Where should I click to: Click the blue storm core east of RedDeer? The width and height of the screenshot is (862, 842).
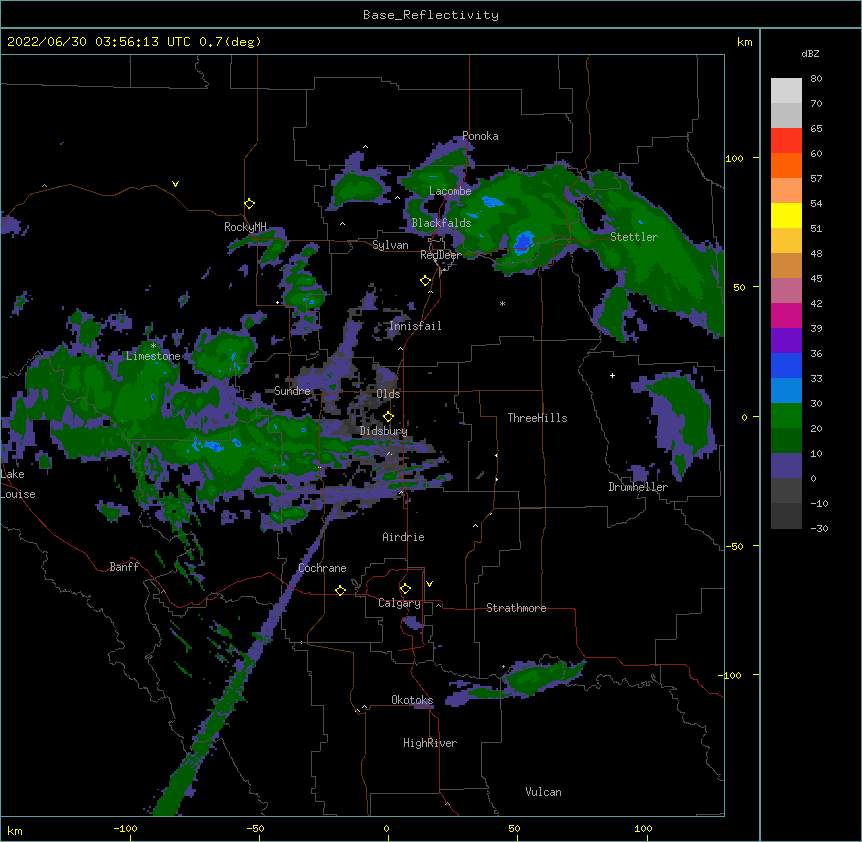tap(524, 241)
